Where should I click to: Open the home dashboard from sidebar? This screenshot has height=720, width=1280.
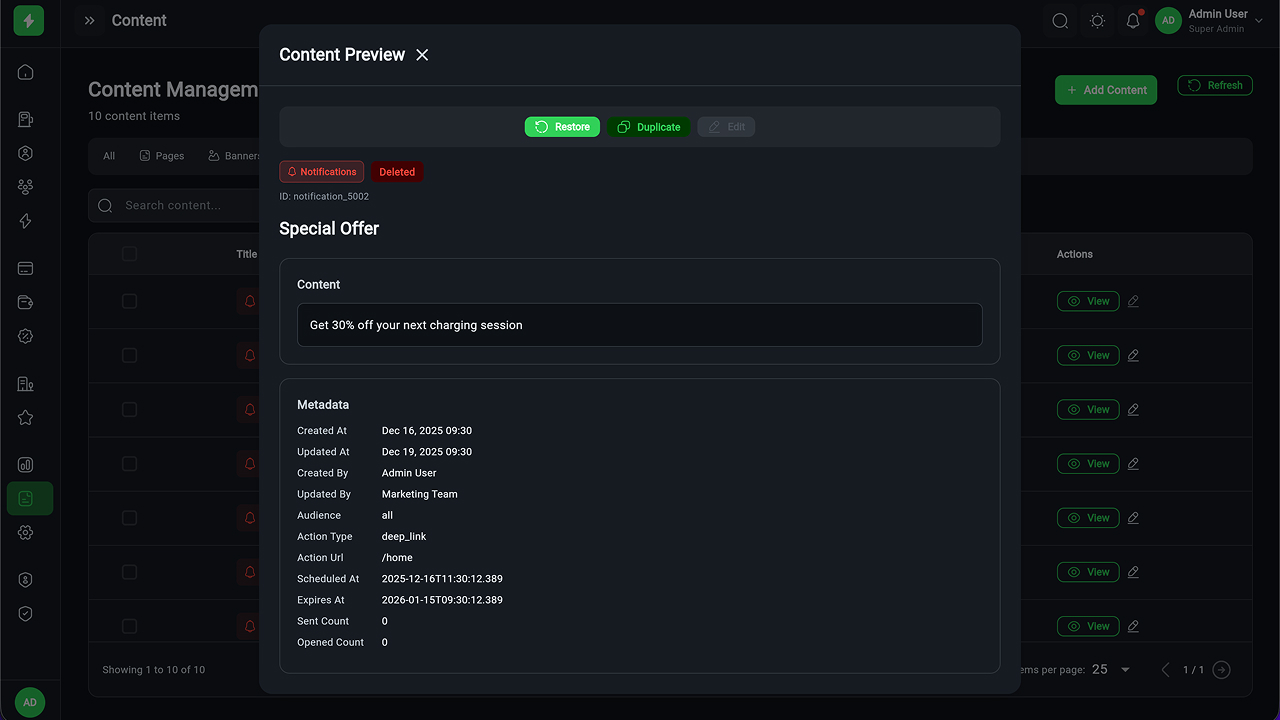point(26,72)
